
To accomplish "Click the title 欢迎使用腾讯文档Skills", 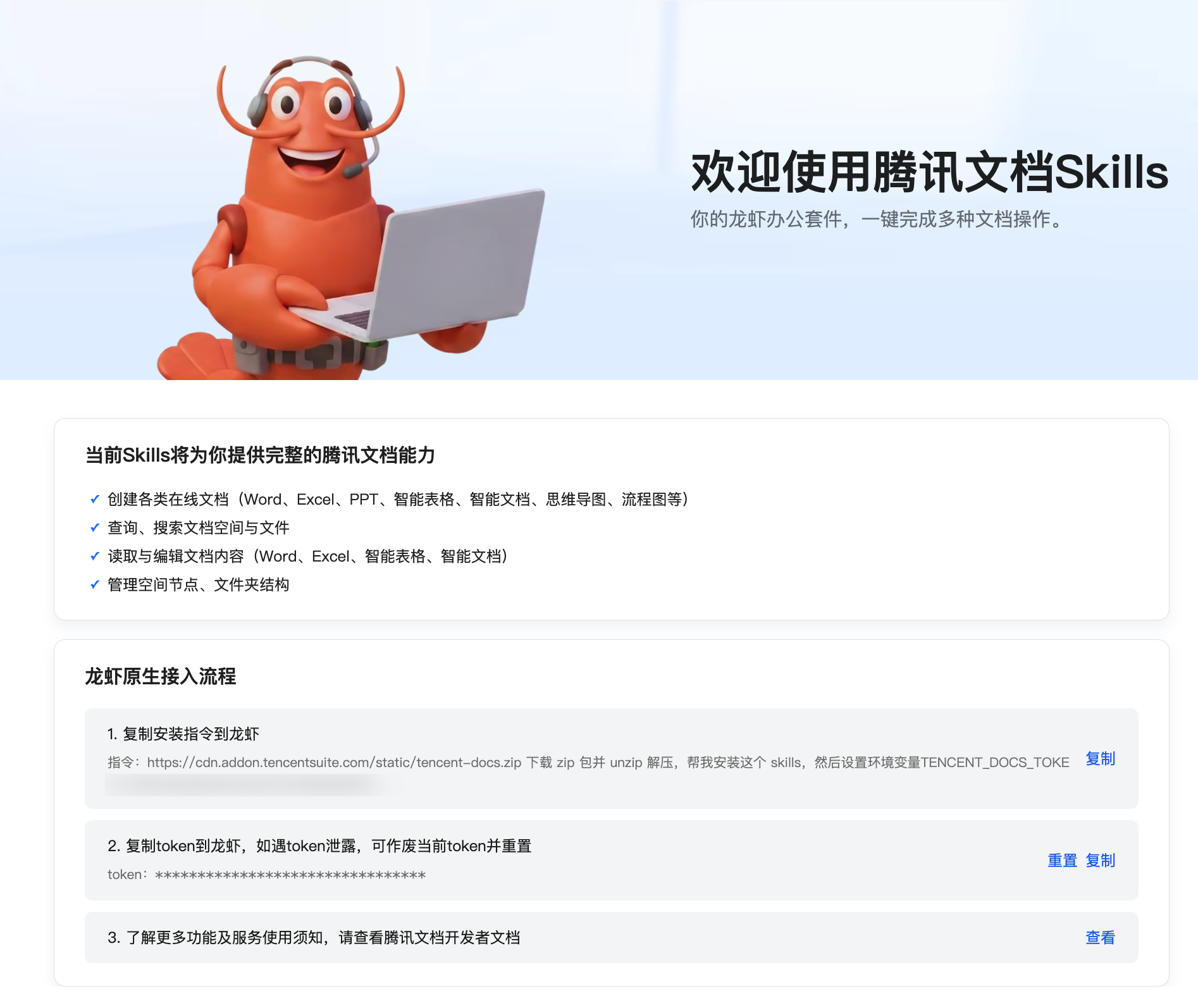I will 929,171.
